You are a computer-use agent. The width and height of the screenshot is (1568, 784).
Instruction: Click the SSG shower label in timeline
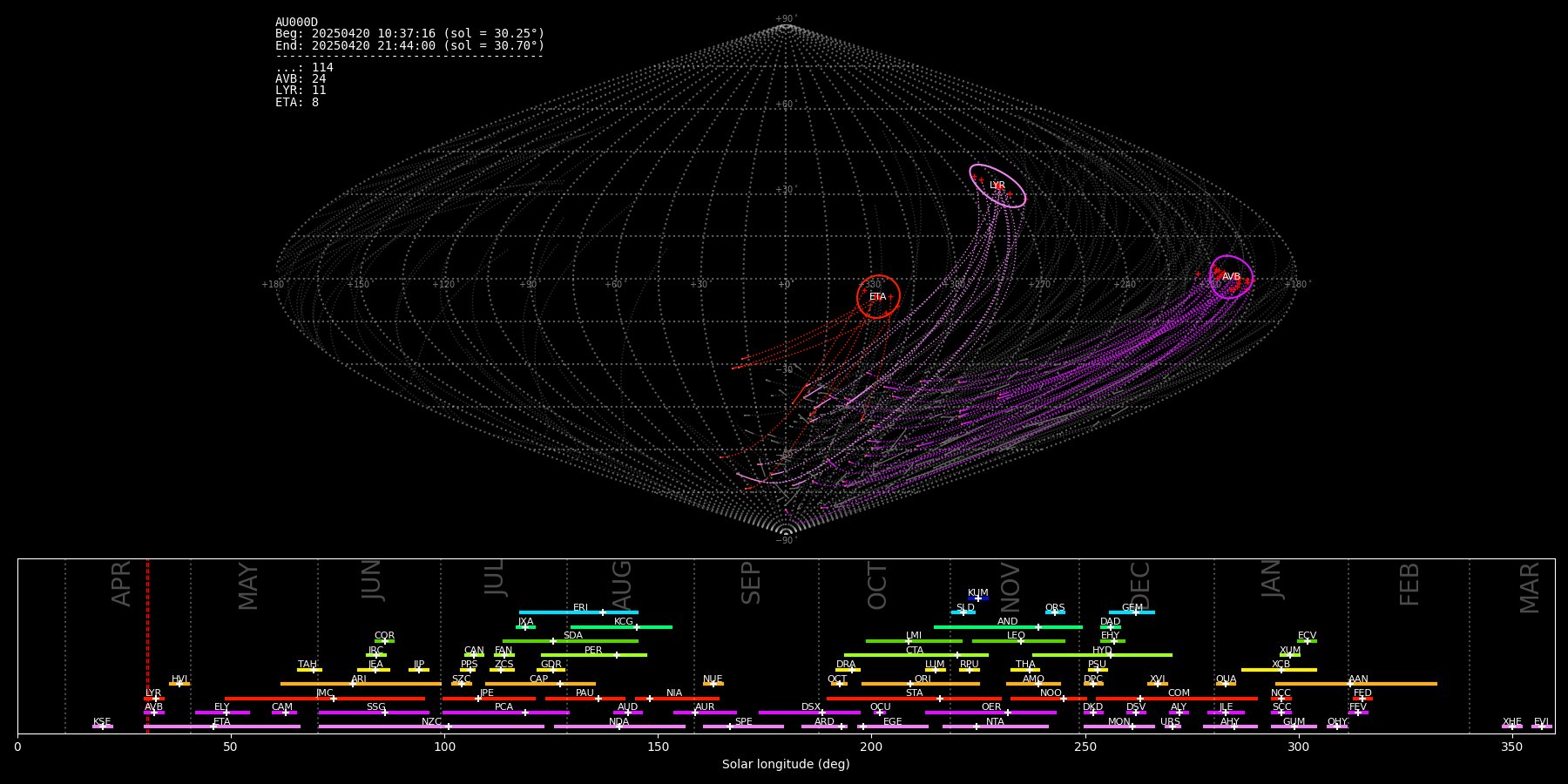click(375, 707)
